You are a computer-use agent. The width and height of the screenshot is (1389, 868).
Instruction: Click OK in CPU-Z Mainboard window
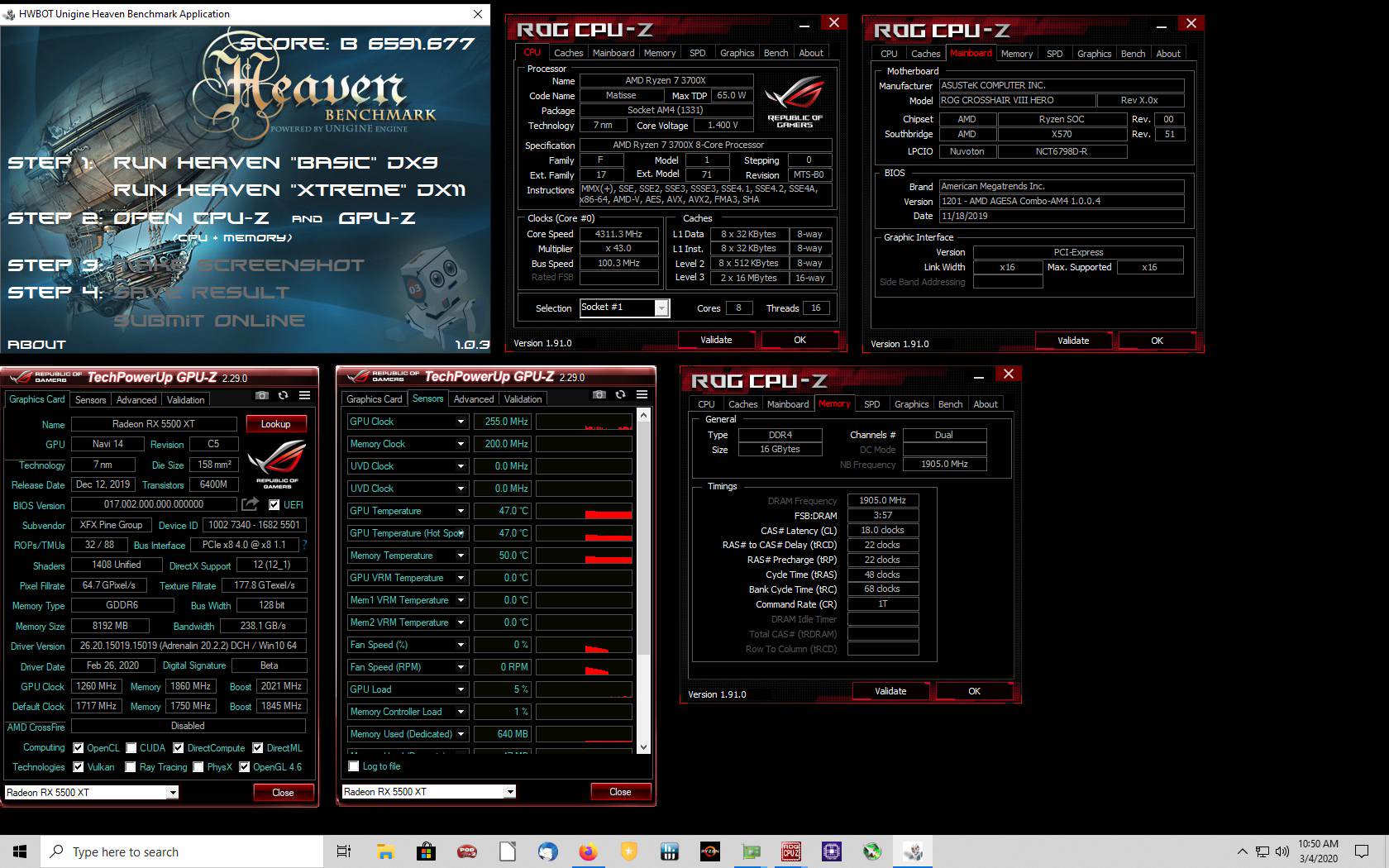click(x=1157, y=341)
